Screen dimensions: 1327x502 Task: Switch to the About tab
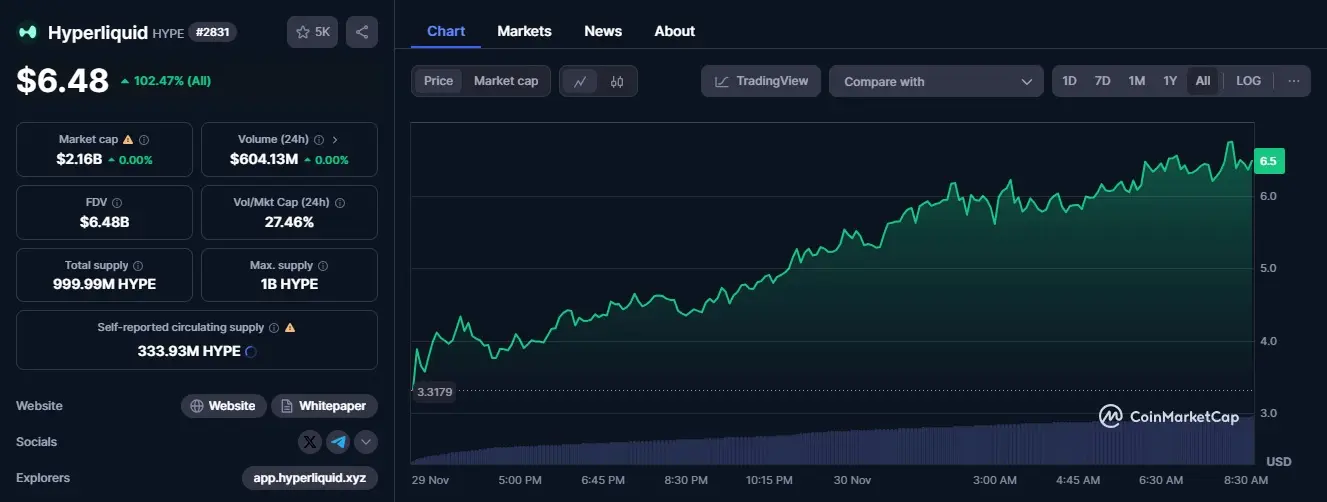click(675, 31)
